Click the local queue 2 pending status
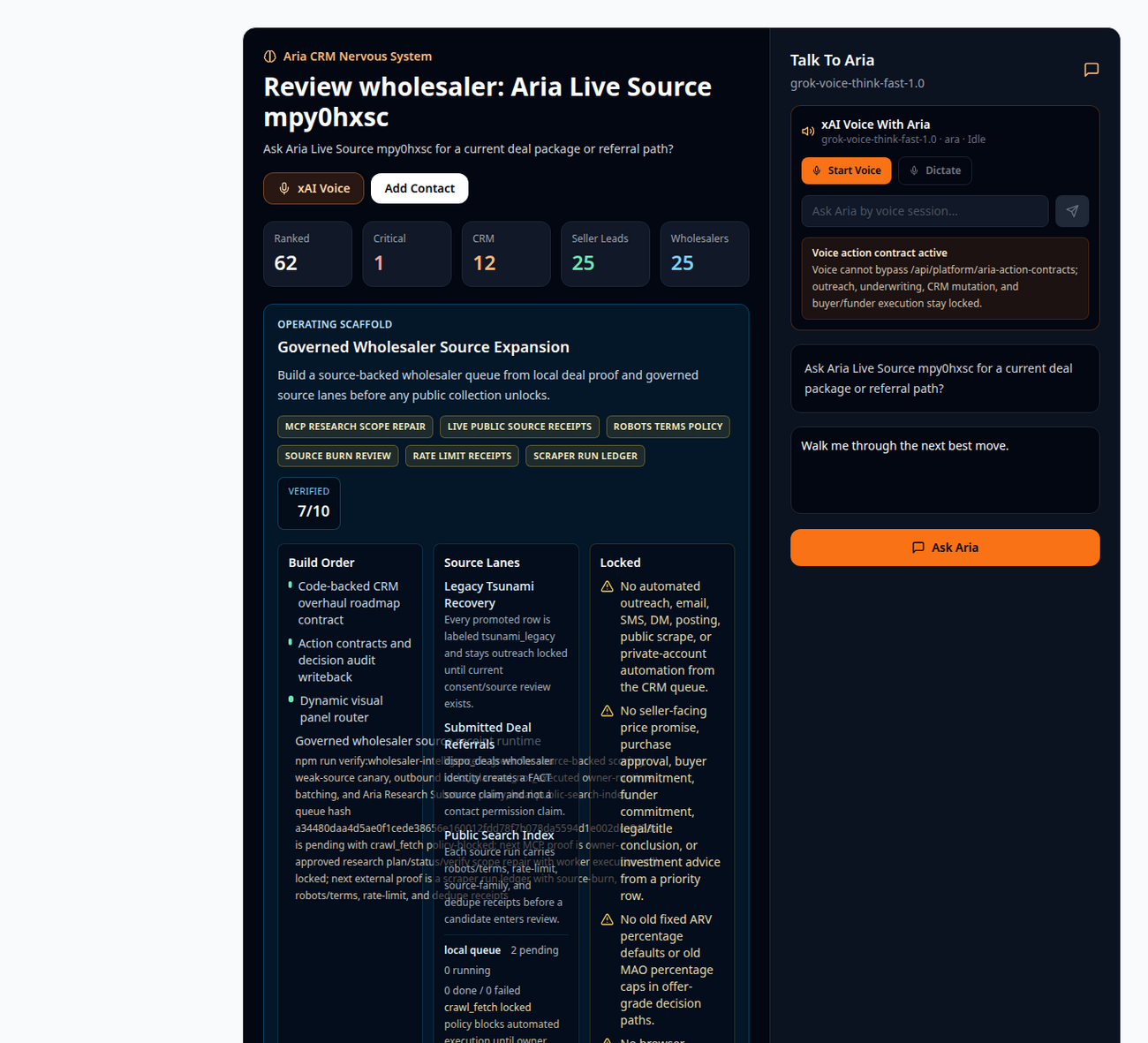1148x1043 pixels. [x=502, y=950]
